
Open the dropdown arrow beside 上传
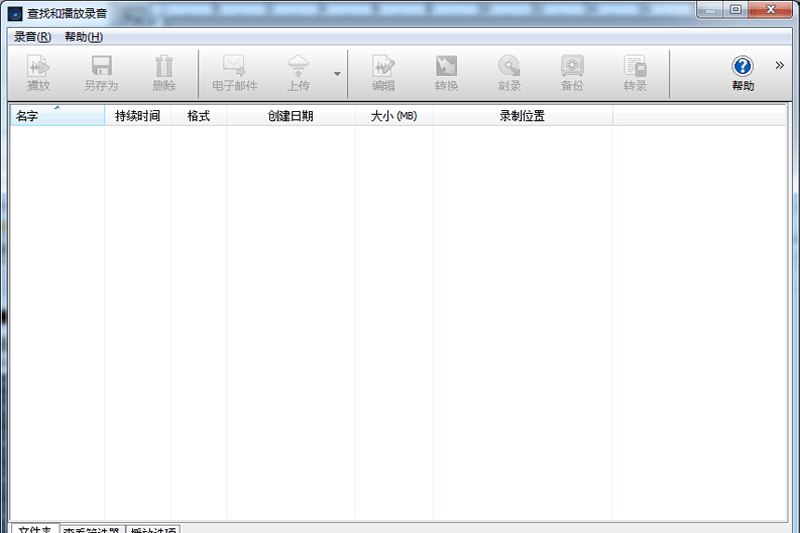(x=337, y=73)
